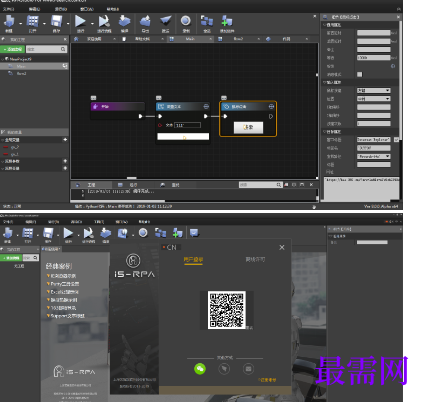Click the Open grid icon in upper toolbar
The height and width of the screenshot is (402, 427).
(x=32, y=21)
